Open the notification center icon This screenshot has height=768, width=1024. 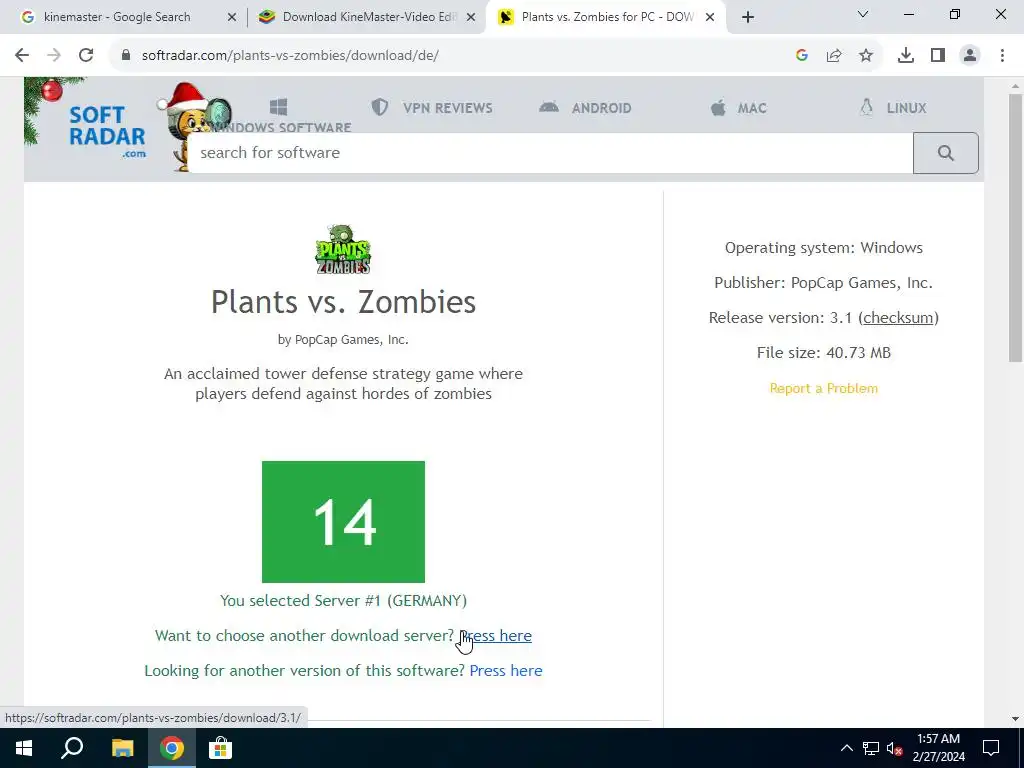click(x=991, y=748)
